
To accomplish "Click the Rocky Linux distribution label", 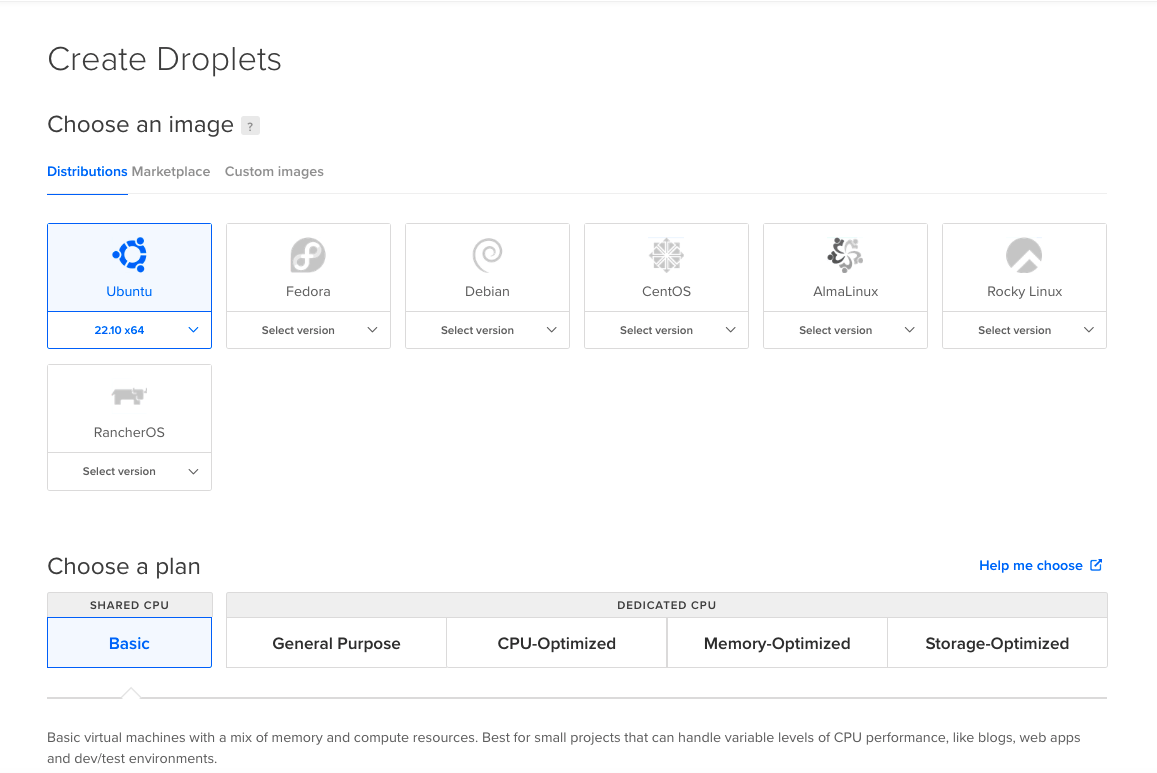I will pyautogui.click(x=1024, y=291).
